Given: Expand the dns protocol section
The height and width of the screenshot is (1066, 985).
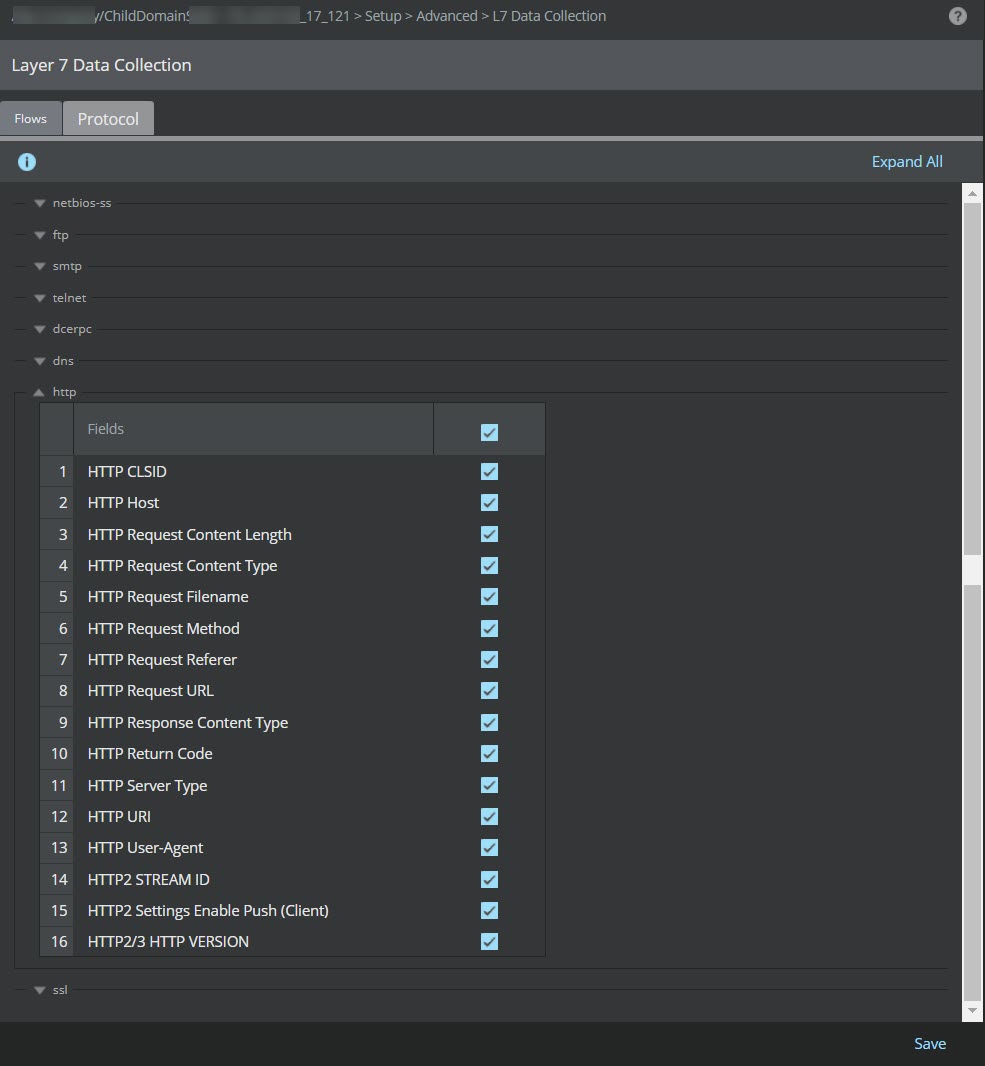Looking at the screenshot, I should [39, 361].
